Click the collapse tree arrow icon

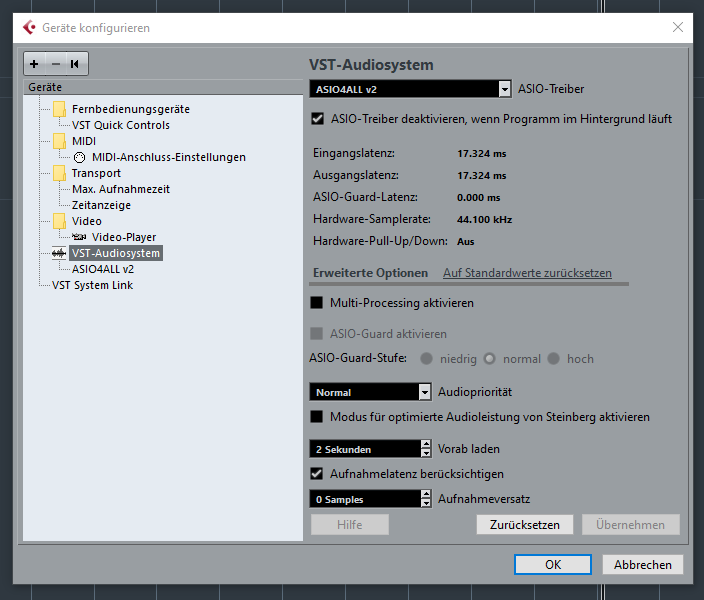[75, 64]
